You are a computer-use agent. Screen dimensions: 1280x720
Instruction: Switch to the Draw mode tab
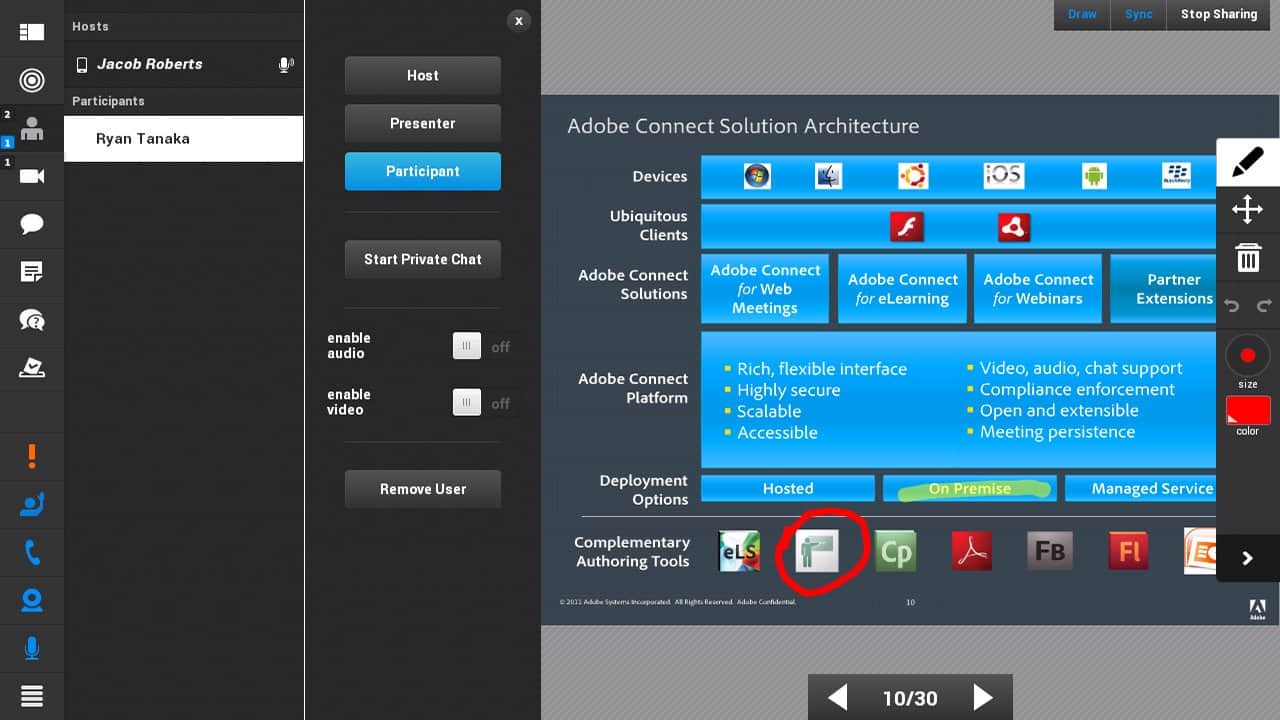[x=1082, y=15]
